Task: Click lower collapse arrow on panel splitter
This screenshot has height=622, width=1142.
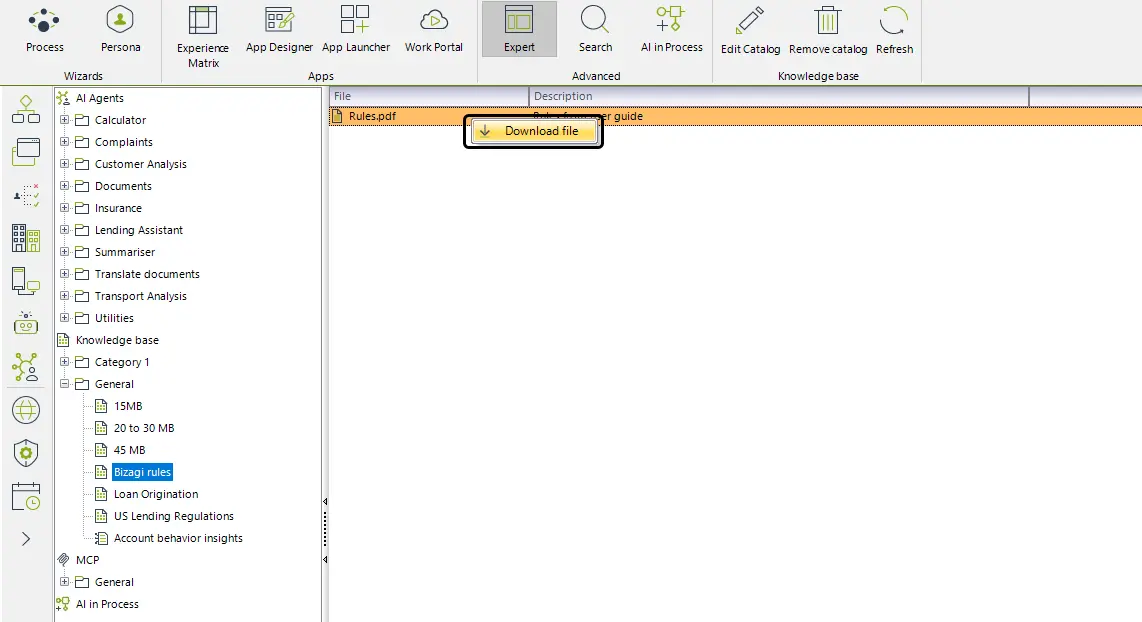Action: [325, 559]
